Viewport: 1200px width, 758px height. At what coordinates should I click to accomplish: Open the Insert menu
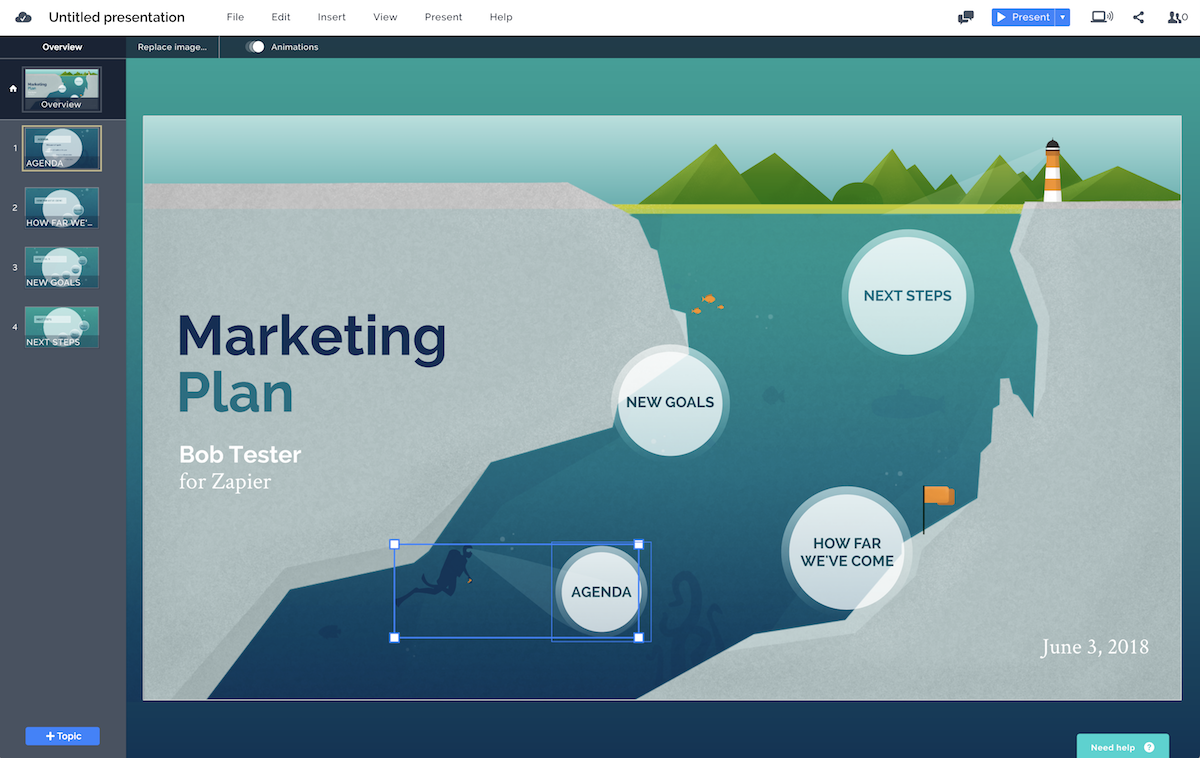pyautogui.click(x=331, y=17)
